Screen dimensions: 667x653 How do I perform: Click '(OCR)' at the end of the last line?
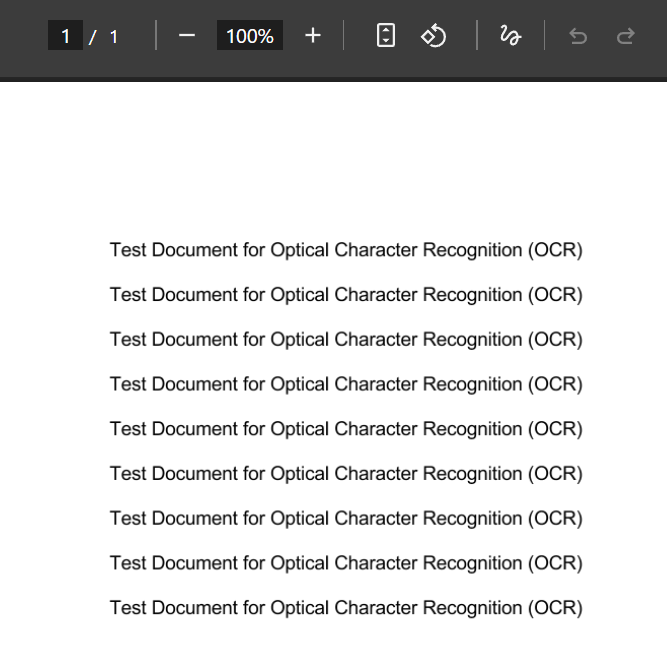(555, 608)
